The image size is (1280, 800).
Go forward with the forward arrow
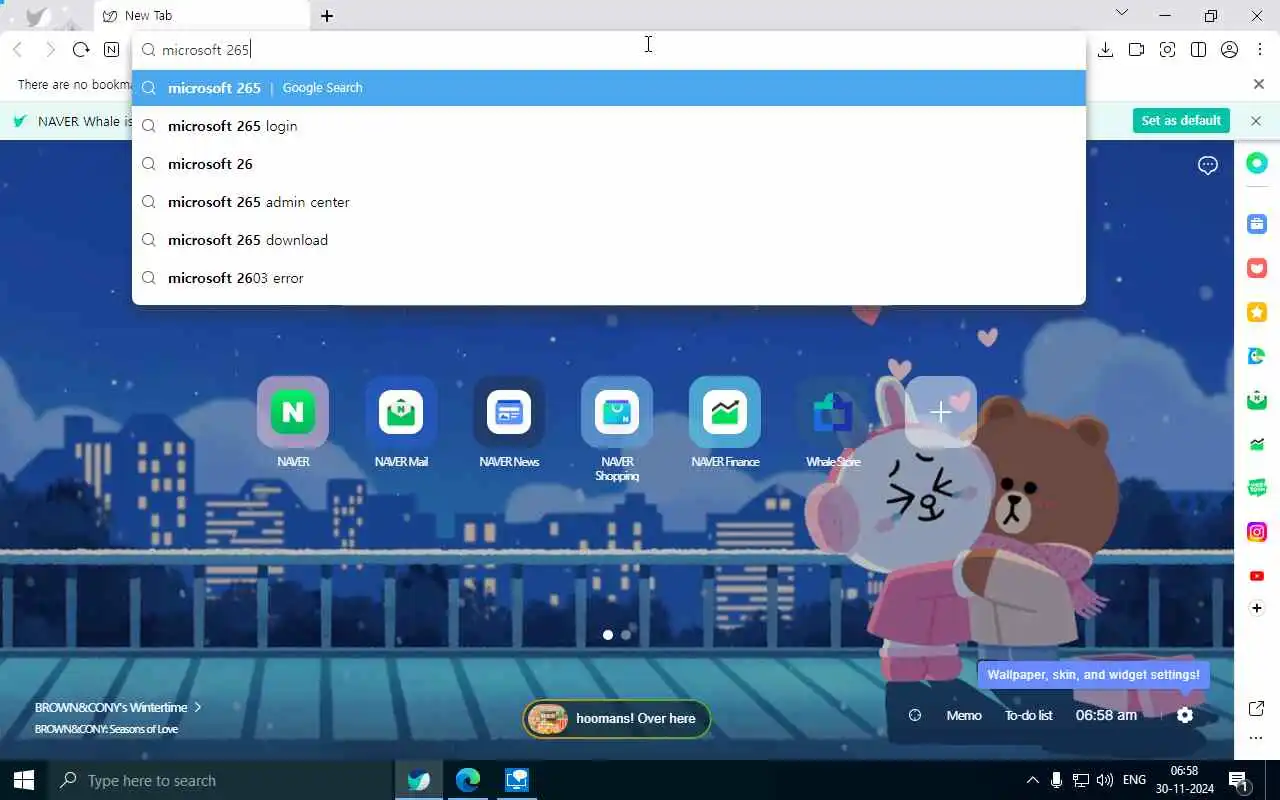point(49,49)
